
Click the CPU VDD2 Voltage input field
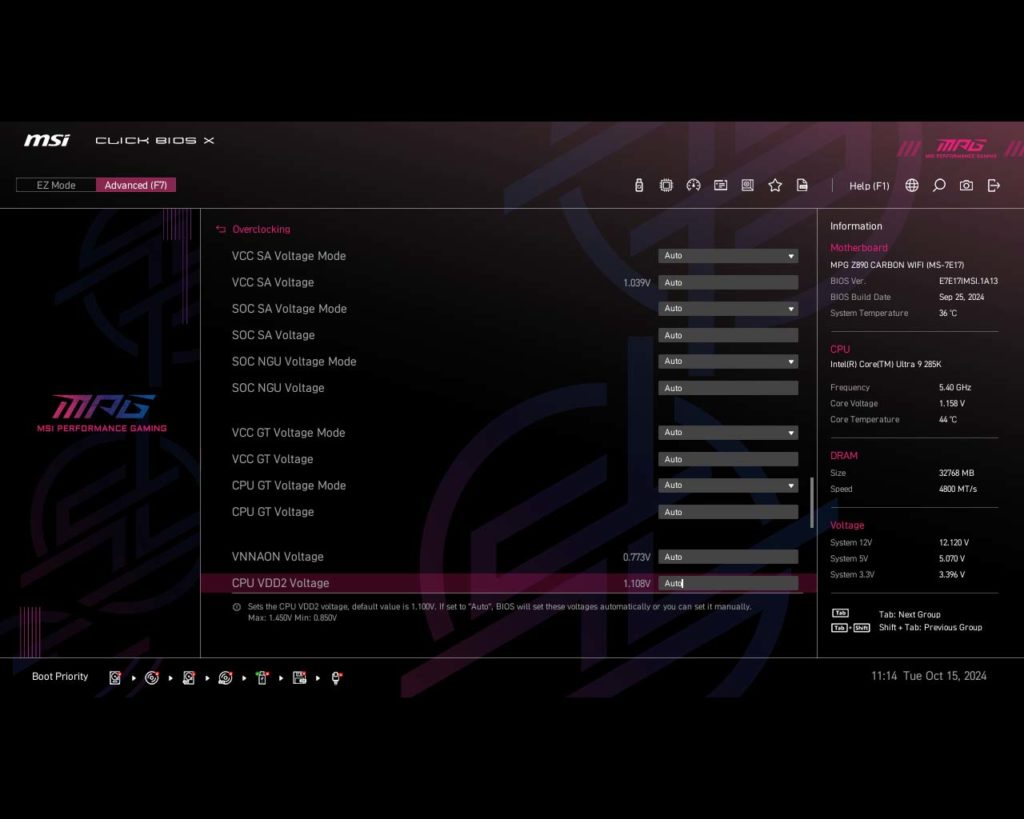(x=728, y=583)
